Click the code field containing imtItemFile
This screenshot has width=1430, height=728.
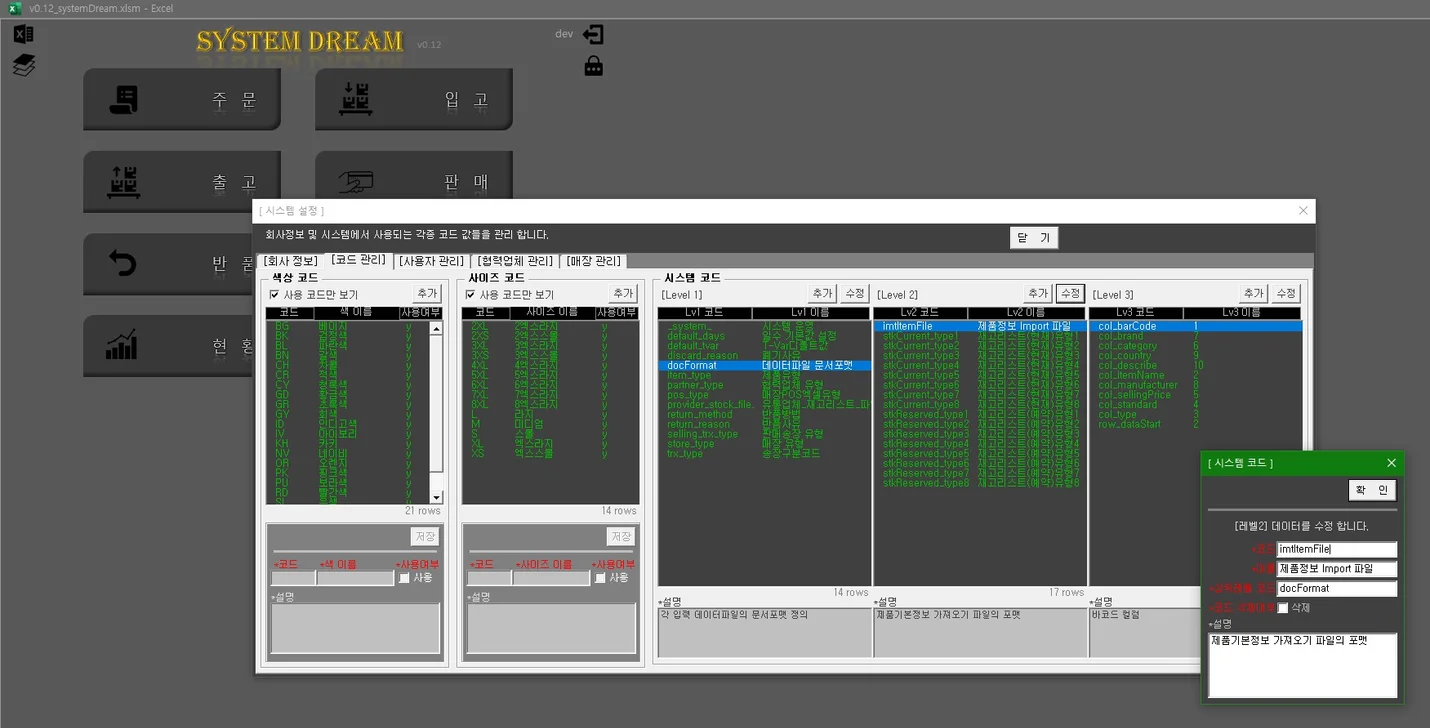[x=1337, y=550]
